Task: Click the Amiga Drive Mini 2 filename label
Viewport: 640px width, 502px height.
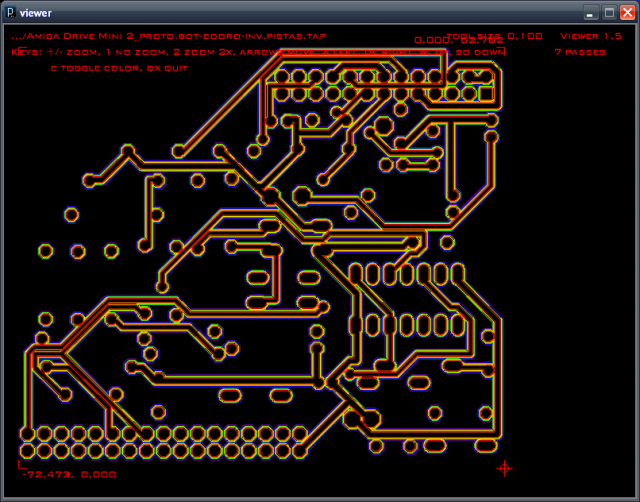Action: pyautogui.click(x=169, y=36)
